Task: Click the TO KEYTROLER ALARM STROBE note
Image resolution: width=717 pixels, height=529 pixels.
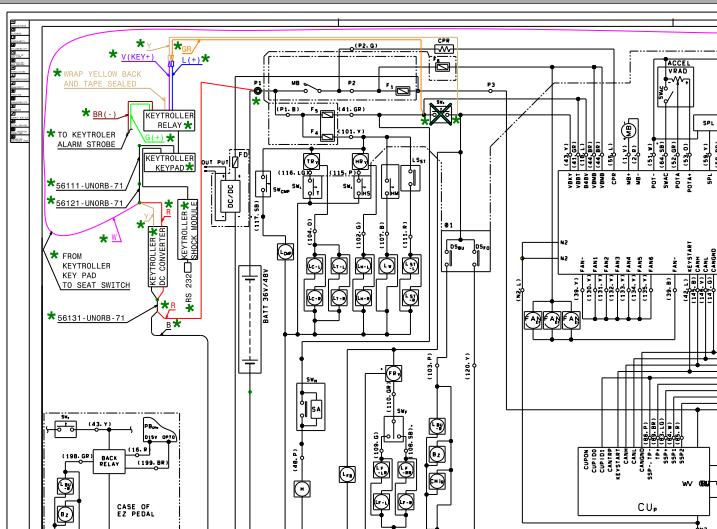Action: tap(86, 139)
